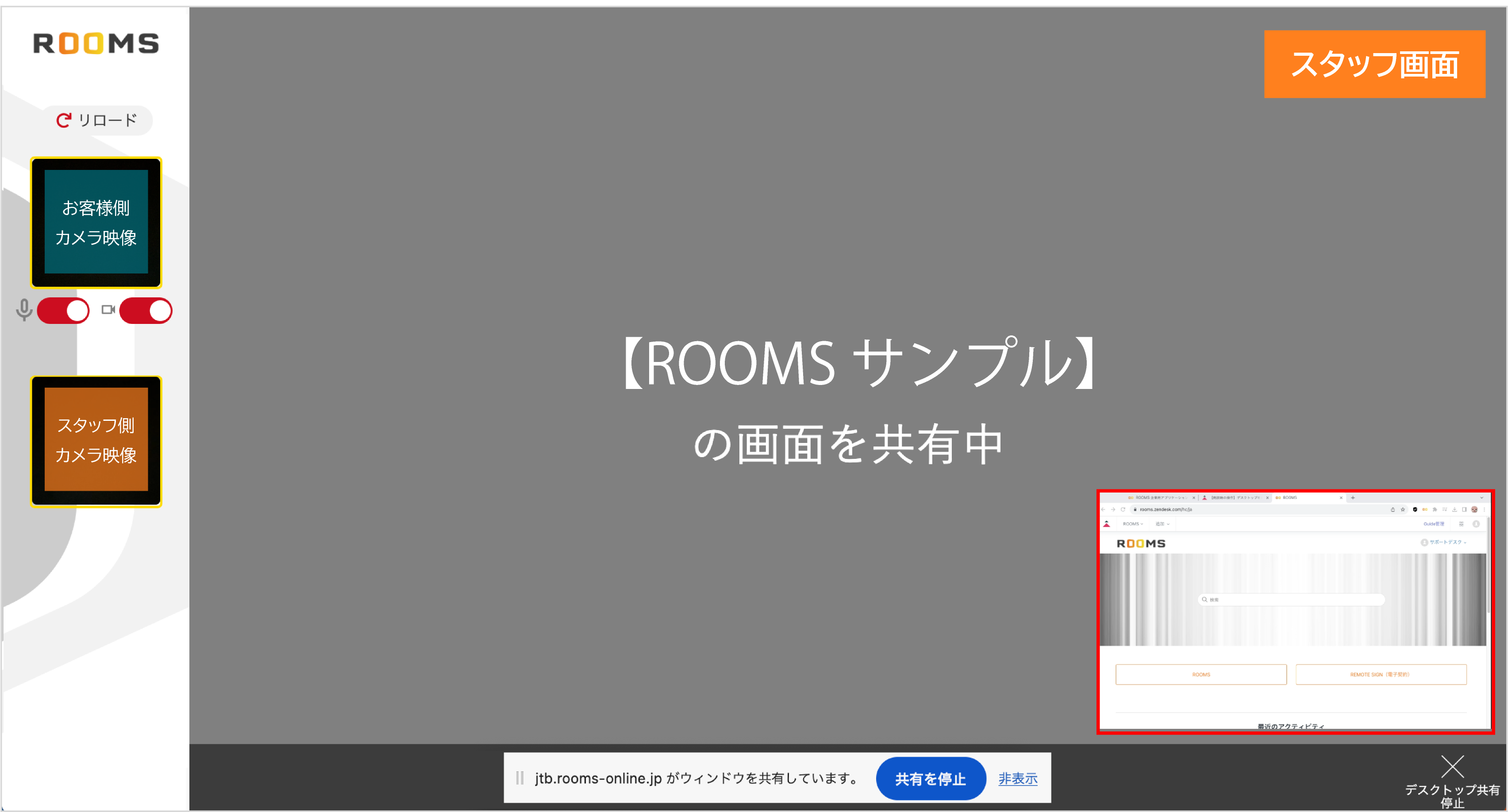Click the デスクトップ共有停止 X icon
This screenshot has height=812, width=1508.
click(x=1454, y=767)
